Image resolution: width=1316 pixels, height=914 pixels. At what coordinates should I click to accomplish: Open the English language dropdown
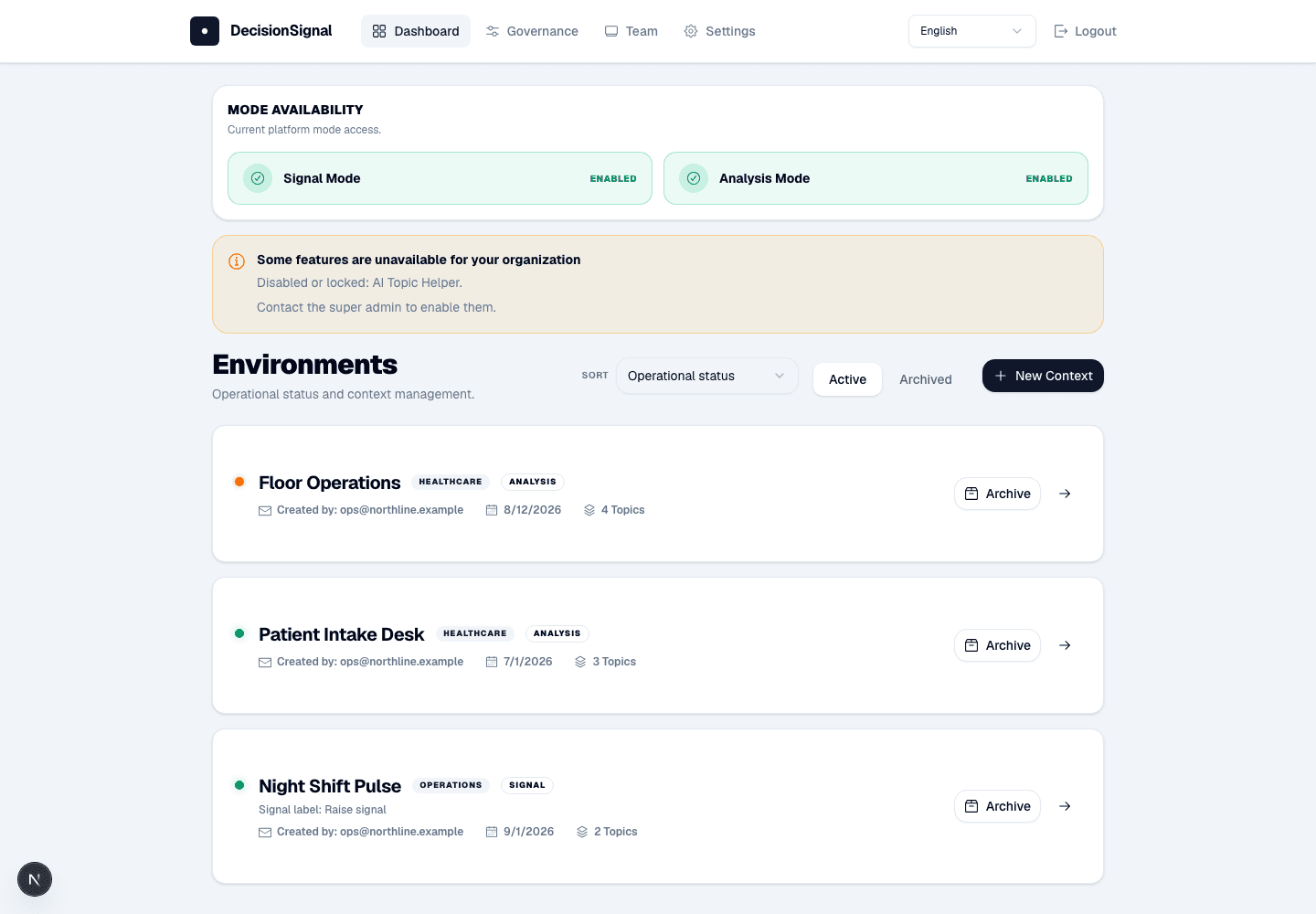pyautogui.click(x=972, y=31)
